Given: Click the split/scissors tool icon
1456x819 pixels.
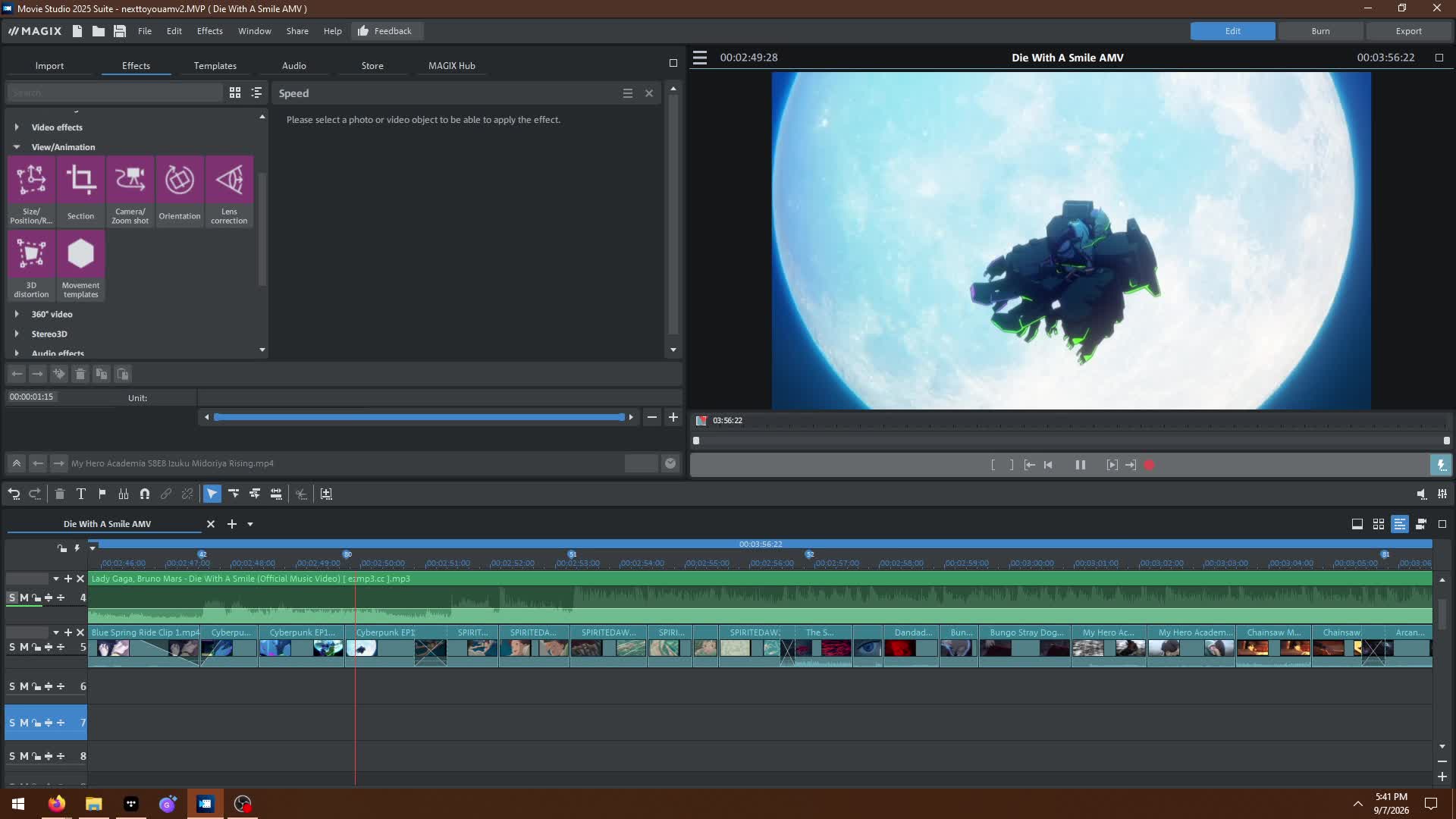Looking at the screenshot, I should coord(301,494).
